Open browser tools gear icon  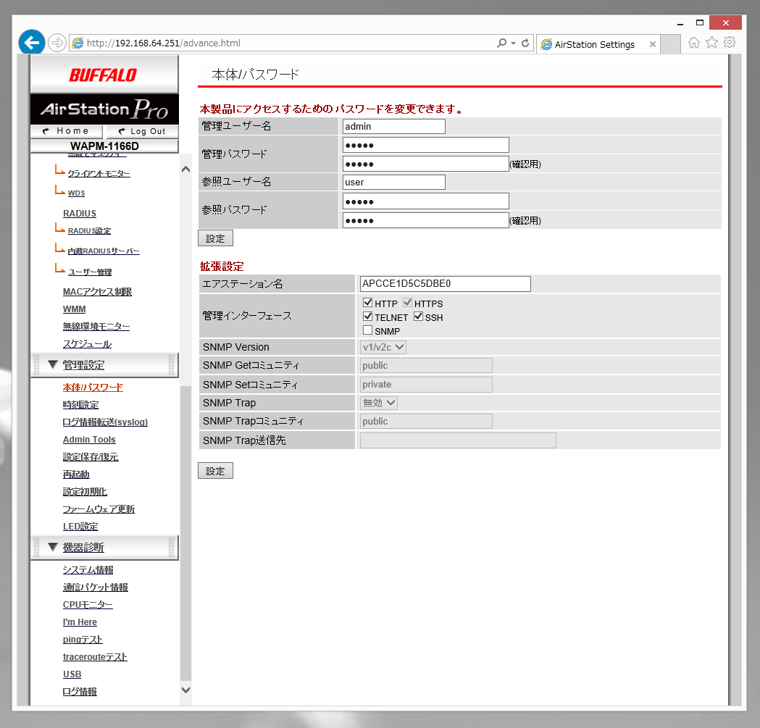(729, 43)
